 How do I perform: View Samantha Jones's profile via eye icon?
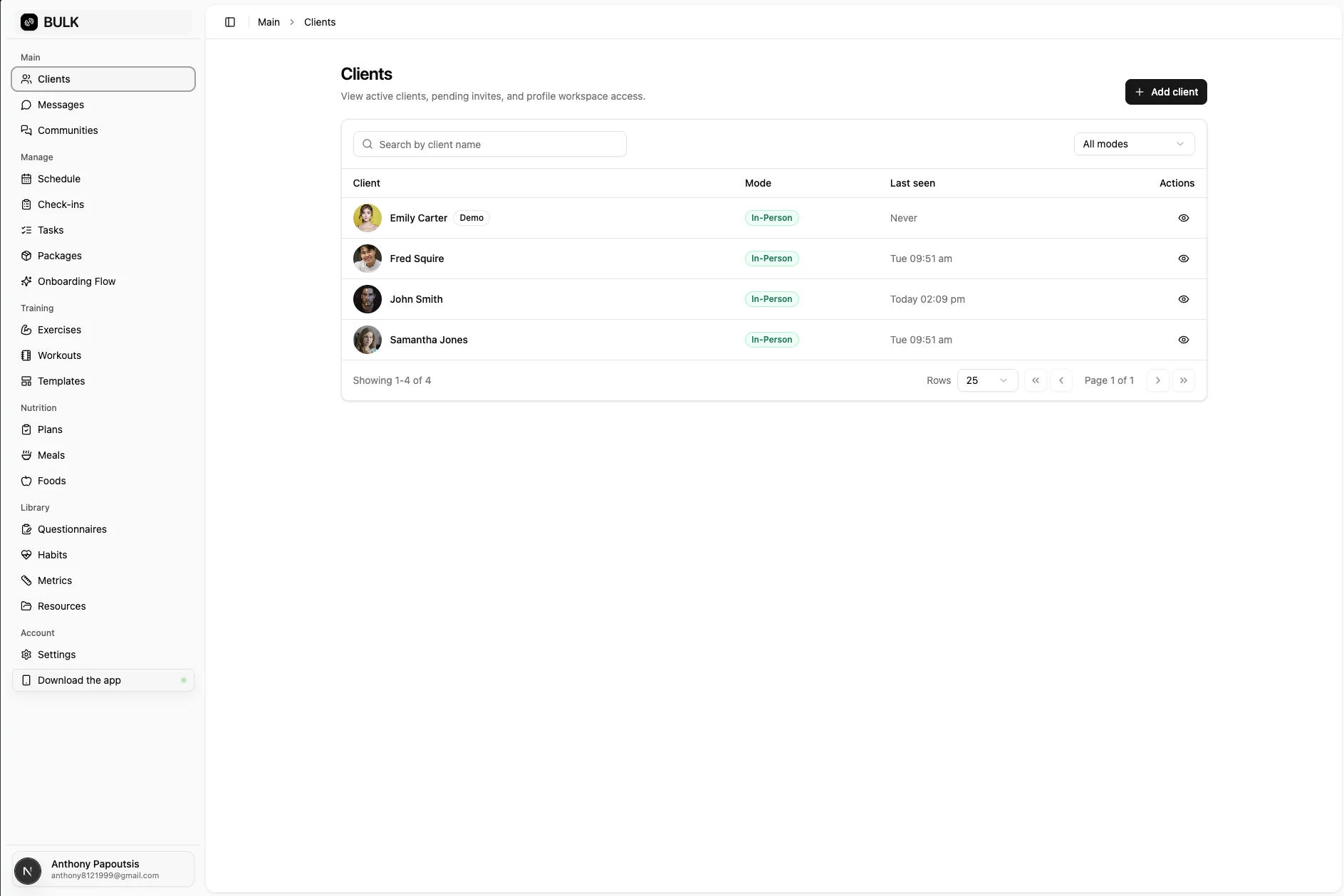pos(1184,340)
